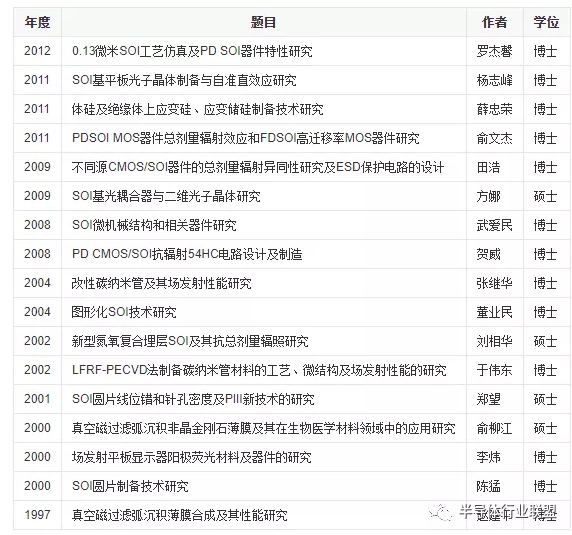572x535 pixels.
Task: Click author name 杨志峰
Action: point(494,80)
